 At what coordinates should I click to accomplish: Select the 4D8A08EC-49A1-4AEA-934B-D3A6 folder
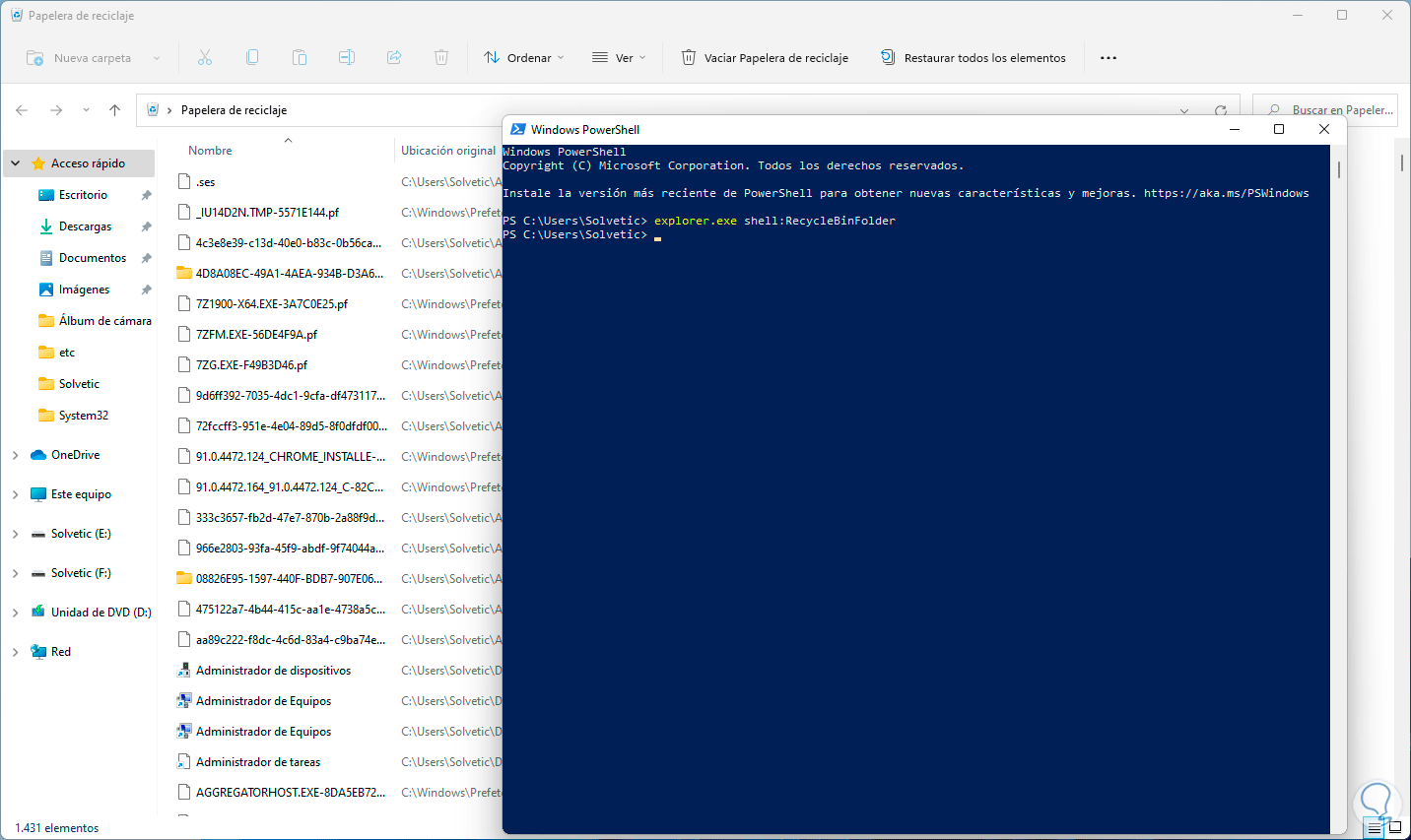click(289, 274)
